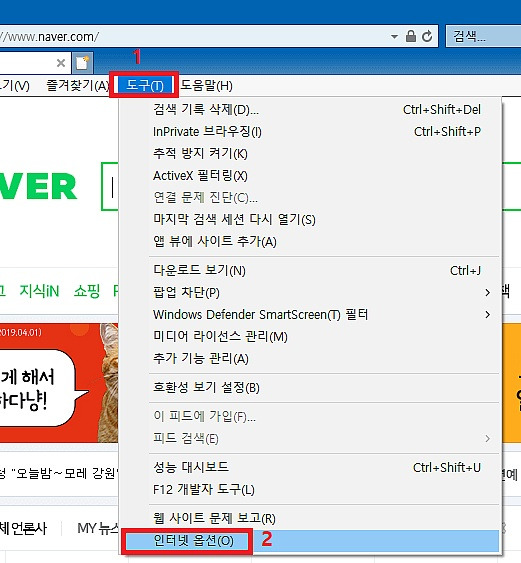This screenshot has width=521, height=563.
Task: Open the MY뉴스 tab on Naver
Action: click(98, 528)
